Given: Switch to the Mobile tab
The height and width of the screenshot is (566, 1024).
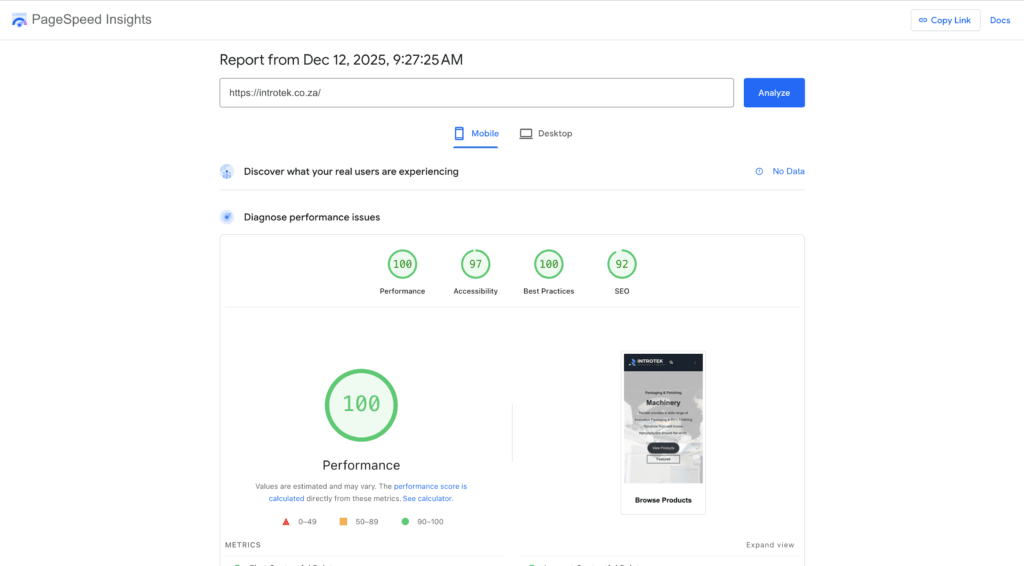Looking at the screenshot, I should pyautogui.click(x=476, y=134).
